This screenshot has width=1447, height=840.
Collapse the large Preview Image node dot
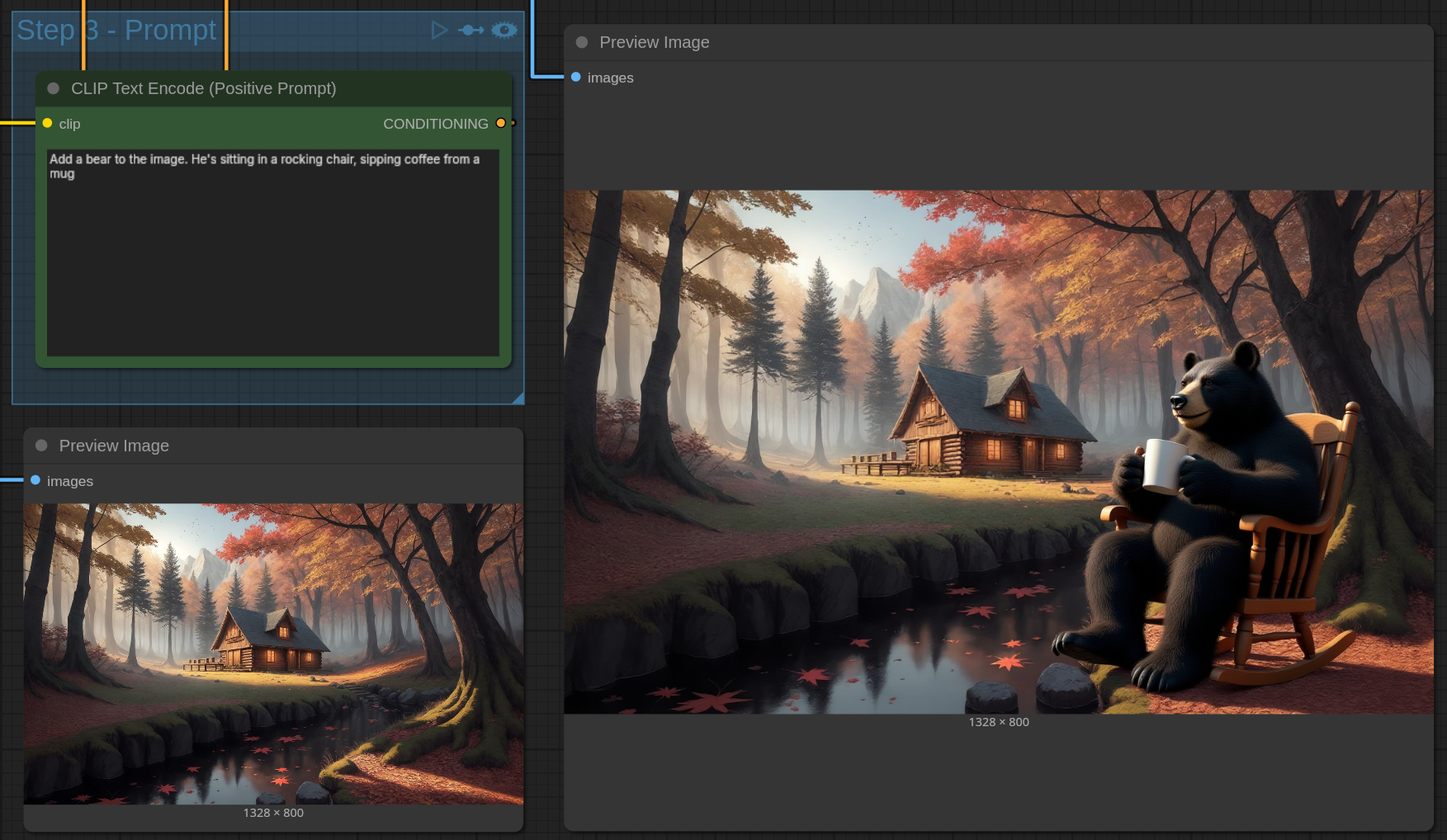coord(582,42)
